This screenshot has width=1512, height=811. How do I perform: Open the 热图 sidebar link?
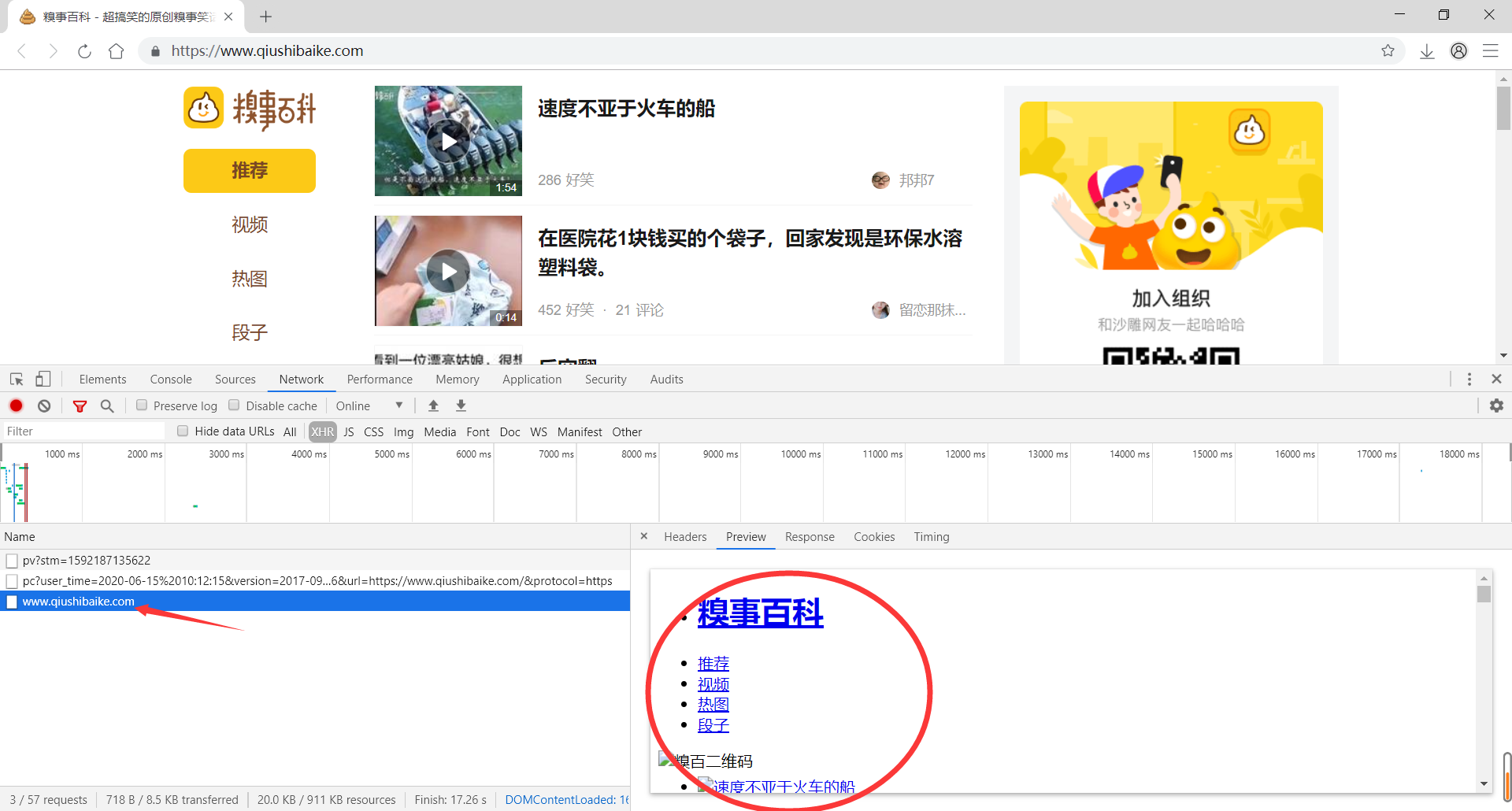click(250, 279)
